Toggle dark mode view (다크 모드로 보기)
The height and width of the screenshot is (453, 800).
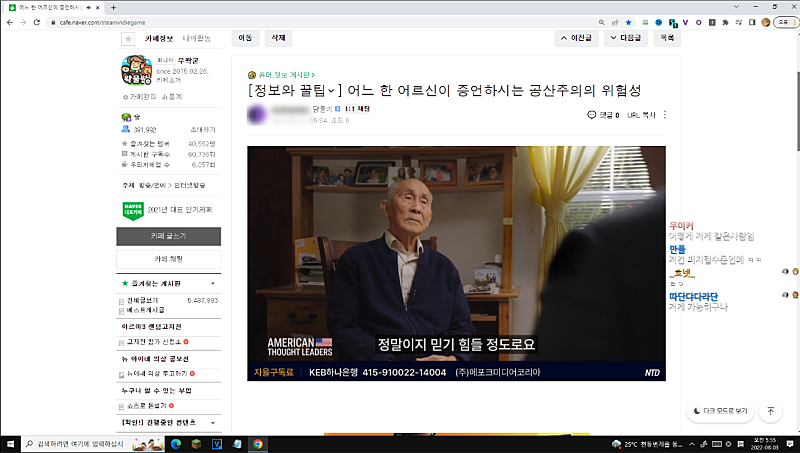point(719,411)
